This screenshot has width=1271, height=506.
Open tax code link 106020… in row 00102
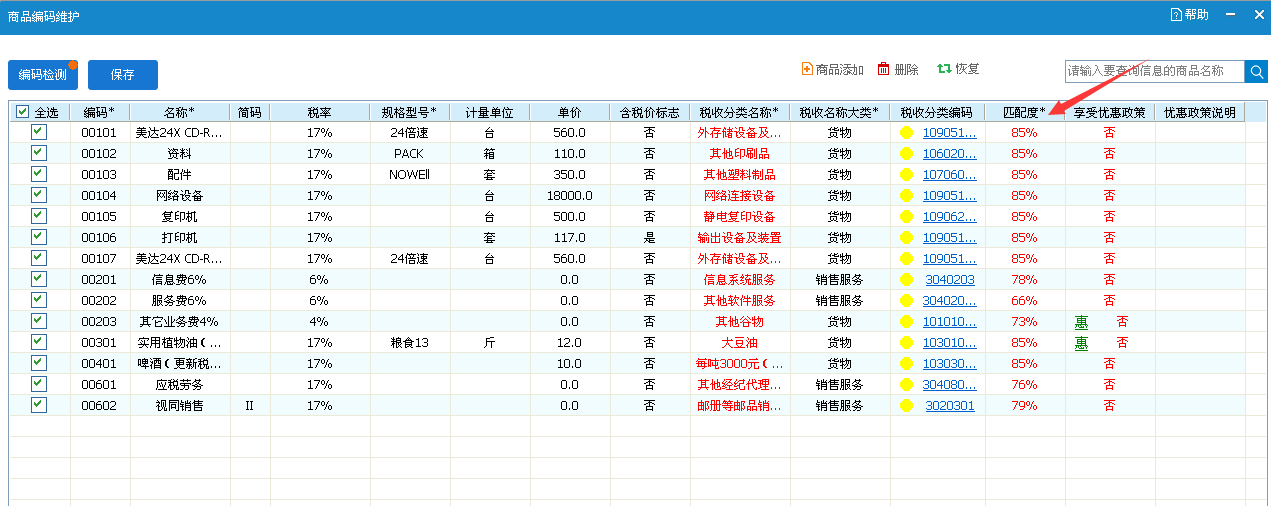(x=949, y=154)
